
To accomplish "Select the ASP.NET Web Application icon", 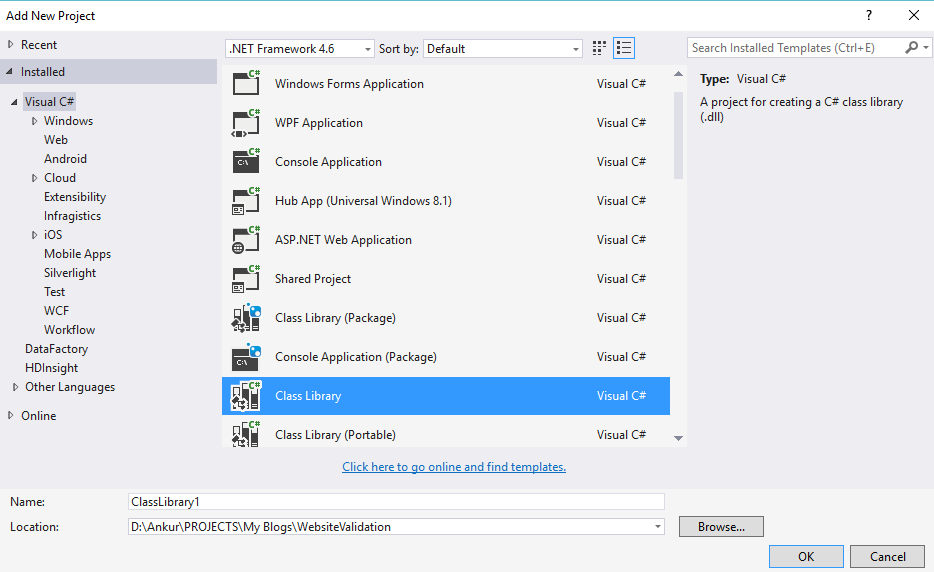I will pyautogui.click(x=246, y=240).
